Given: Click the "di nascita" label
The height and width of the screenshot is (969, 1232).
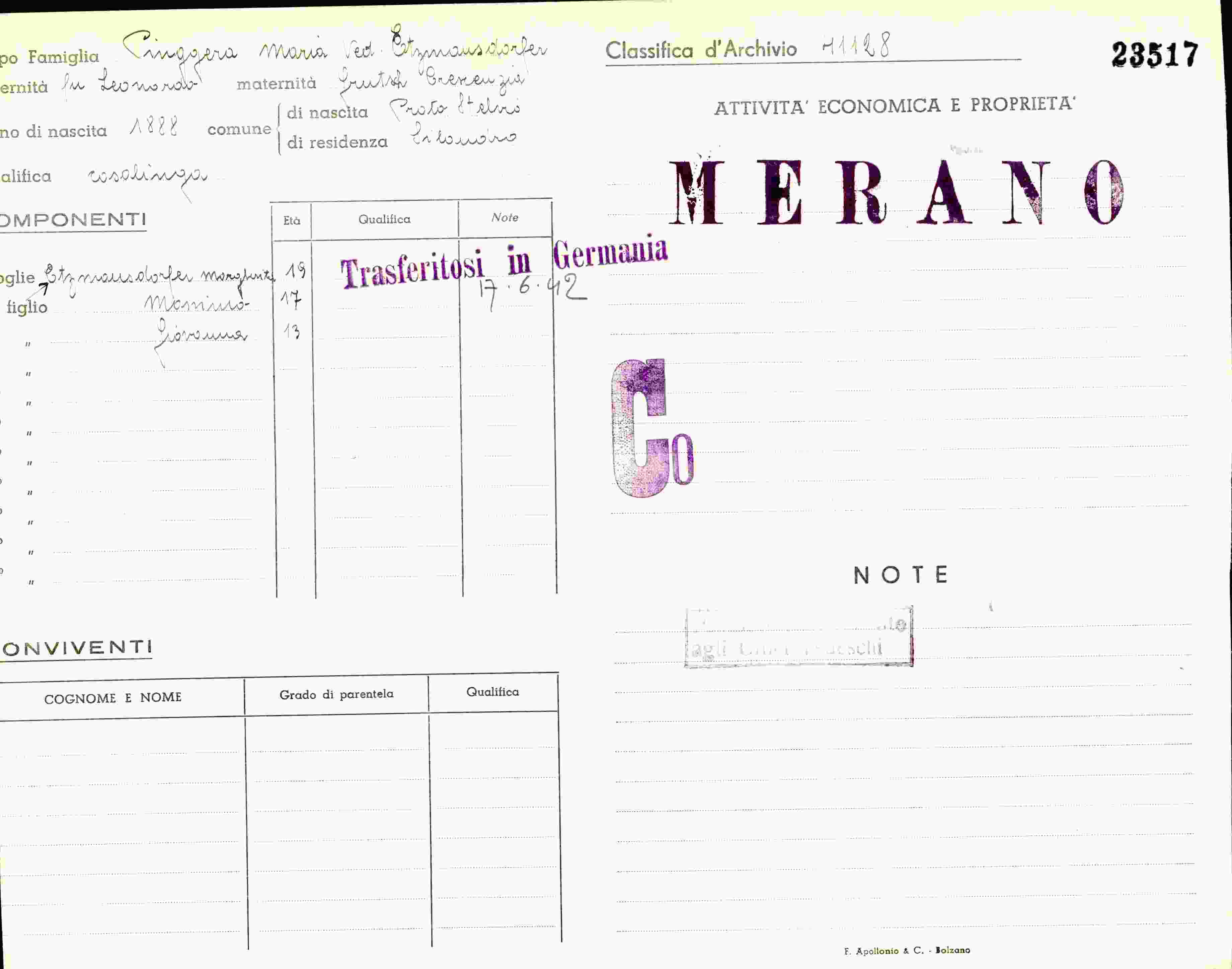Looking at the screenshot, I should [327, 112].
